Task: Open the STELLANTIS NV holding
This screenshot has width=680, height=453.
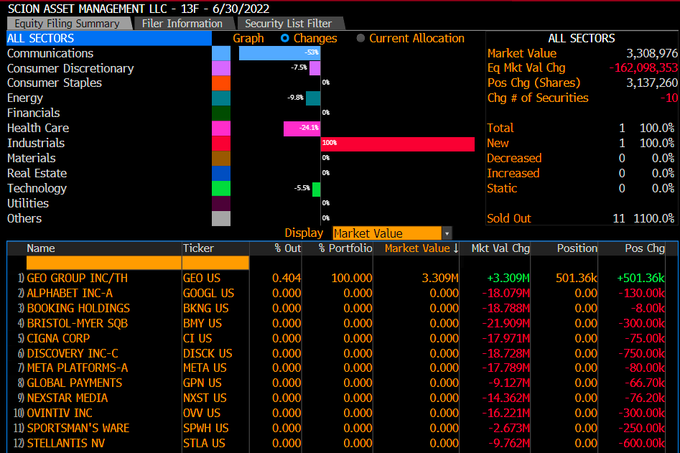Action: (x=66, y=443)
